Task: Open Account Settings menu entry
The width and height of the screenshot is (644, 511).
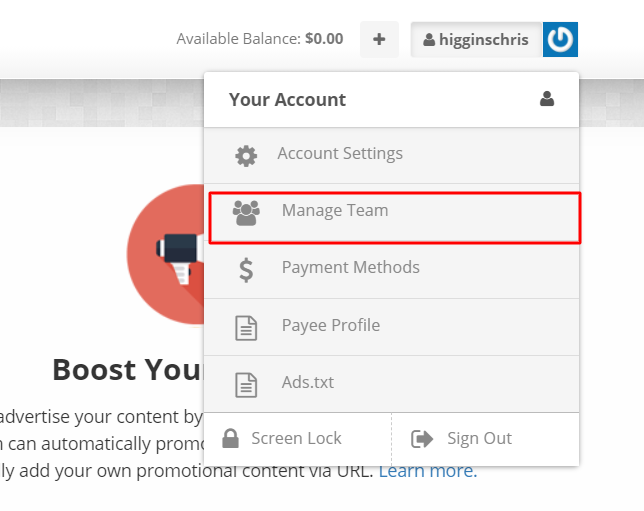Action: (x=391, y=156)
